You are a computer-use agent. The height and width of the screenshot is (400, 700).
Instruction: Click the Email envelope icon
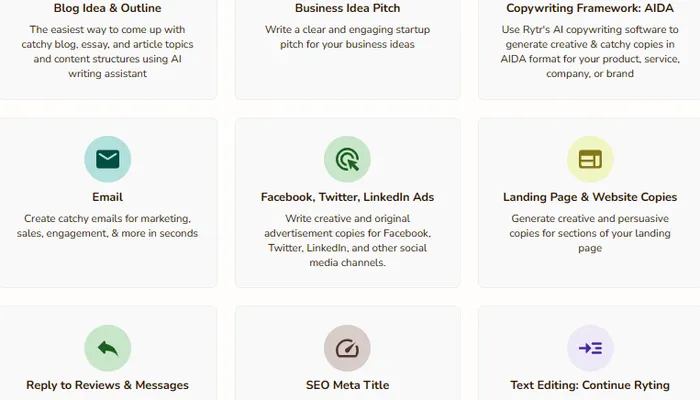(x=108, y=159)
